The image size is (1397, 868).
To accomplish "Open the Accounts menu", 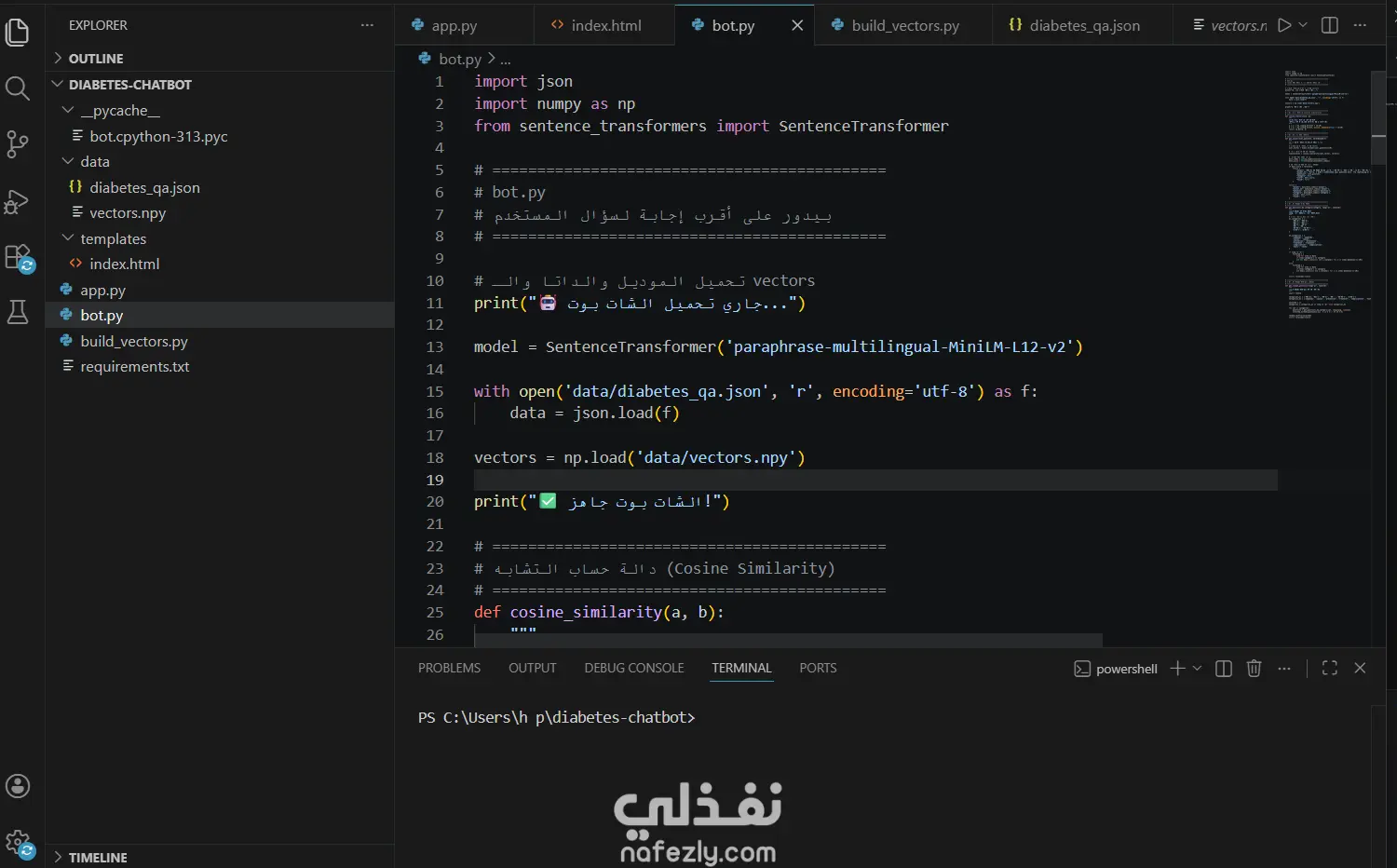I will coord(18,786).
